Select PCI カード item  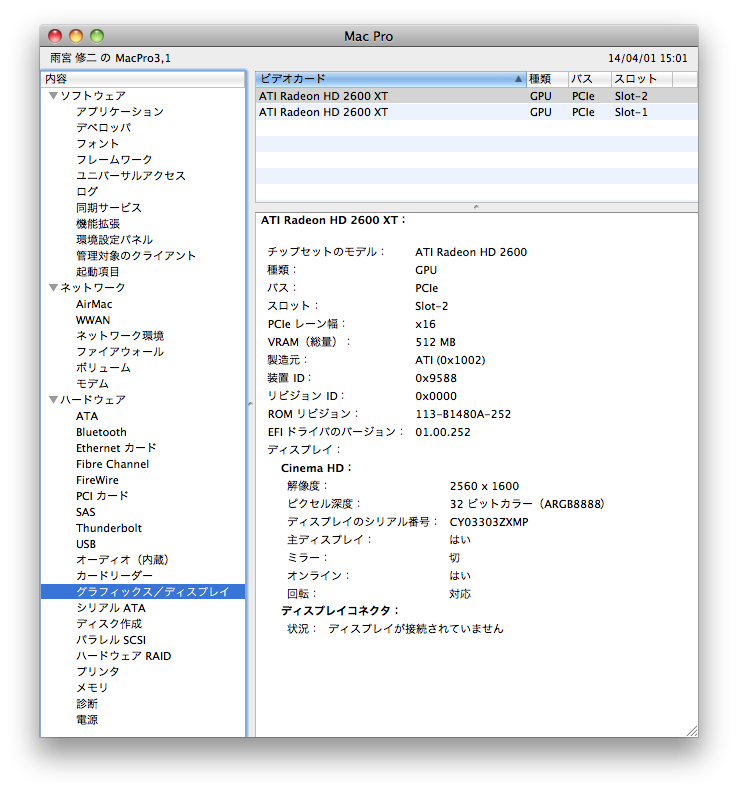tap(102, 496)
